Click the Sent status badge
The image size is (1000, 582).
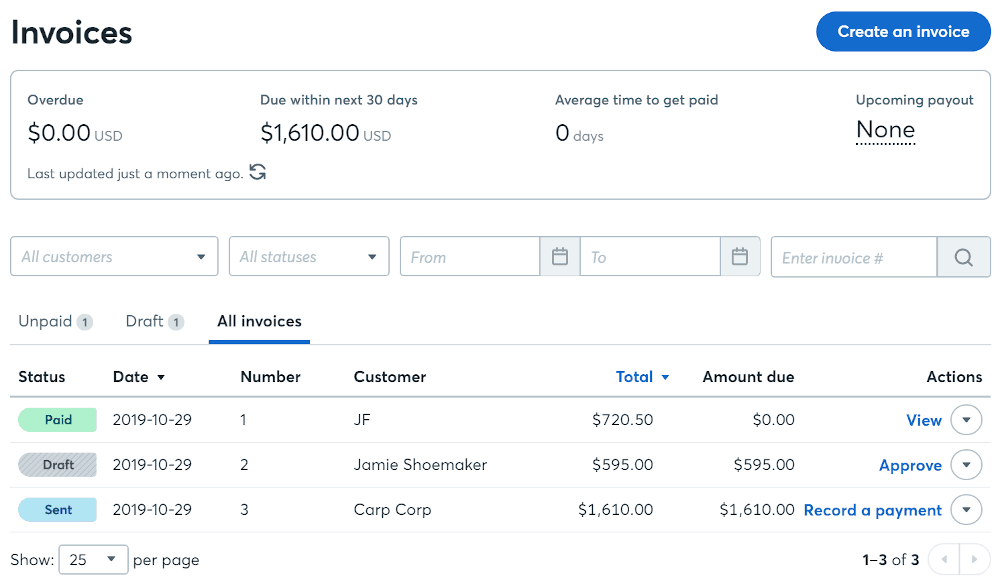[57, 510]
